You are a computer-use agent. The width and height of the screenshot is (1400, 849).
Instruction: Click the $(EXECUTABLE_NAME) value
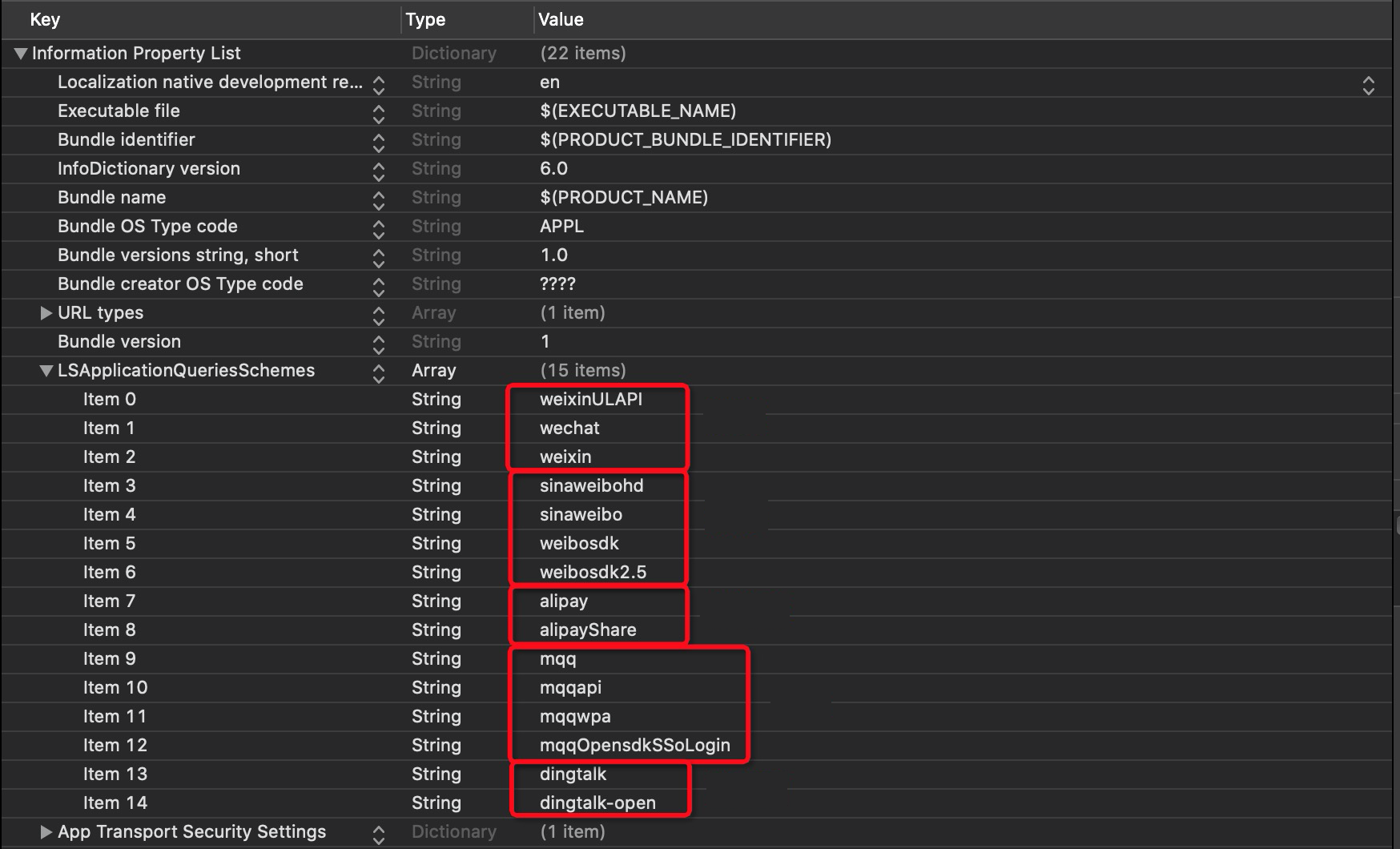(638, 111)
